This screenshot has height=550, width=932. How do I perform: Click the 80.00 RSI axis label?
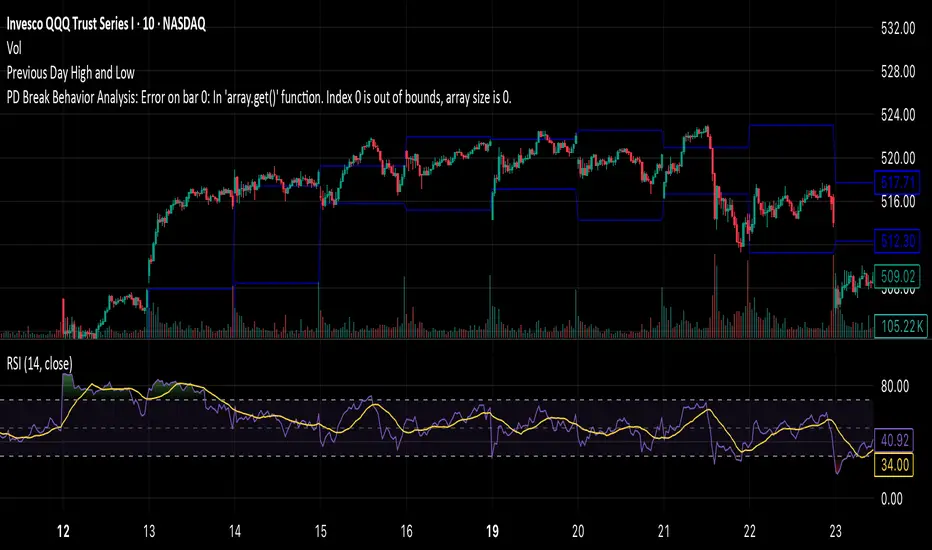click(895, 386)
